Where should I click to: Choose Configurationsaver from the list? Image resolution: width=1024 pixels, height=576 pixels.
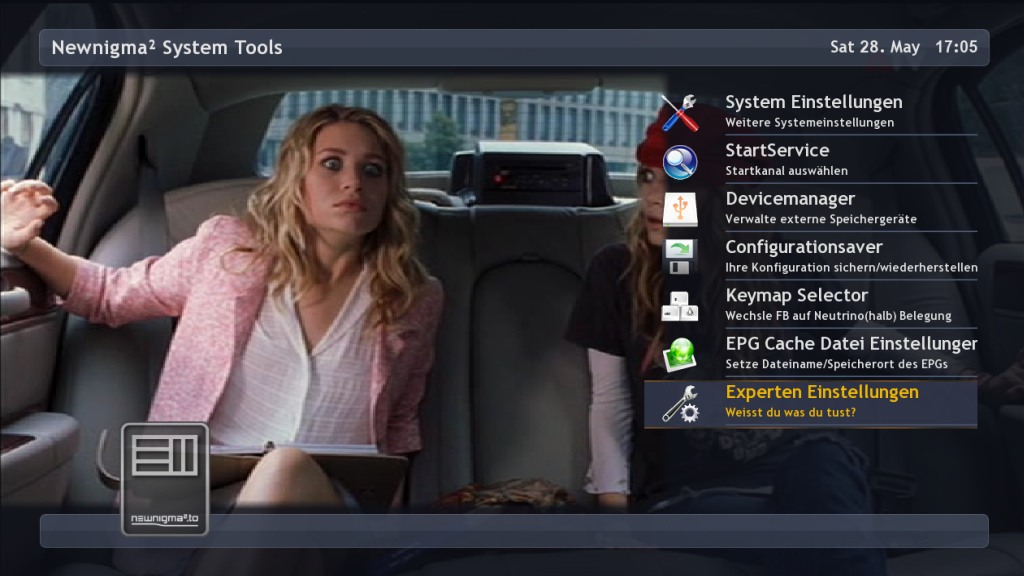click(804, 247)
